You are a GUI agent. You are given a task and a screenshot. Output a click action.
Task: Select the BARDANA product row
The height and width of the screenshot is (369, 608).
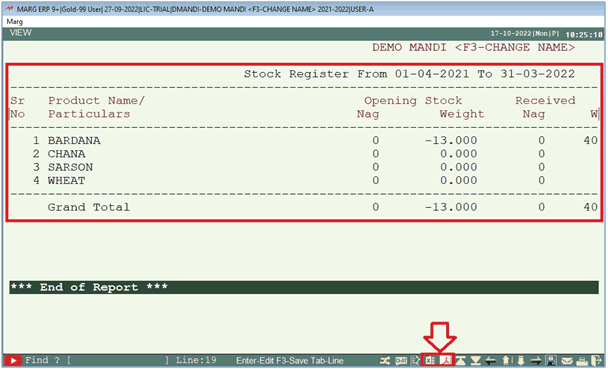click(x=304, y=140)
